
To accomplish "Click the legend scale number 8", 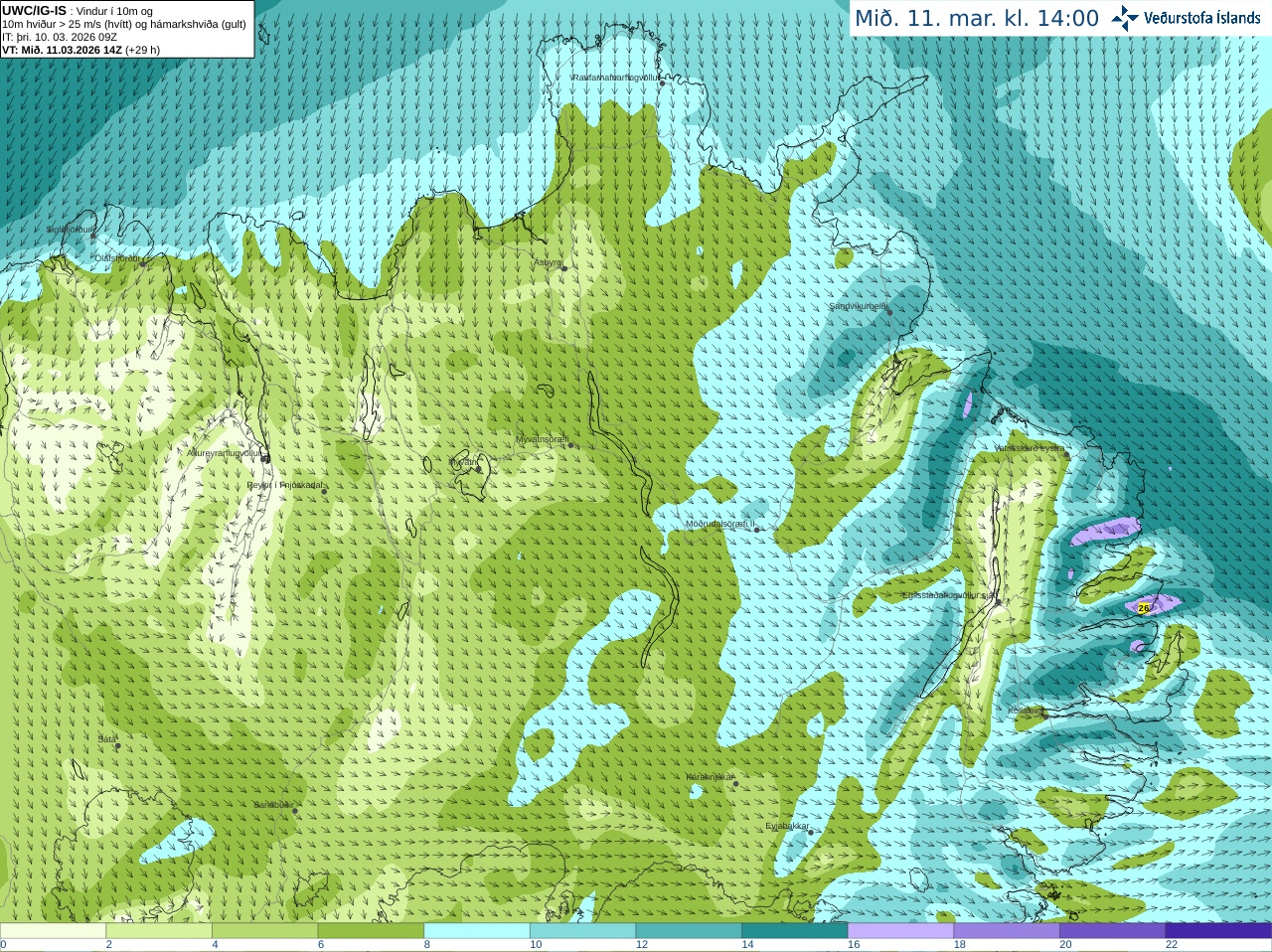I will (427, 945).
